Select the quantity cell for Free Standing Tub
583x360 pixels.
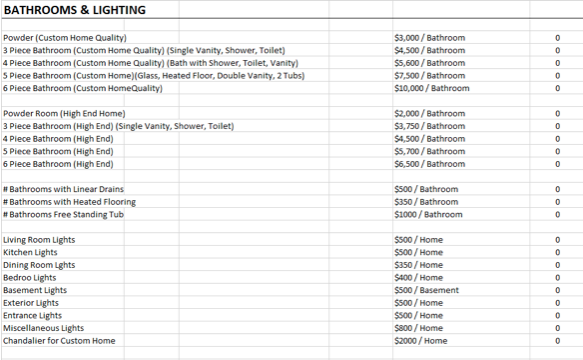[557, 215]
